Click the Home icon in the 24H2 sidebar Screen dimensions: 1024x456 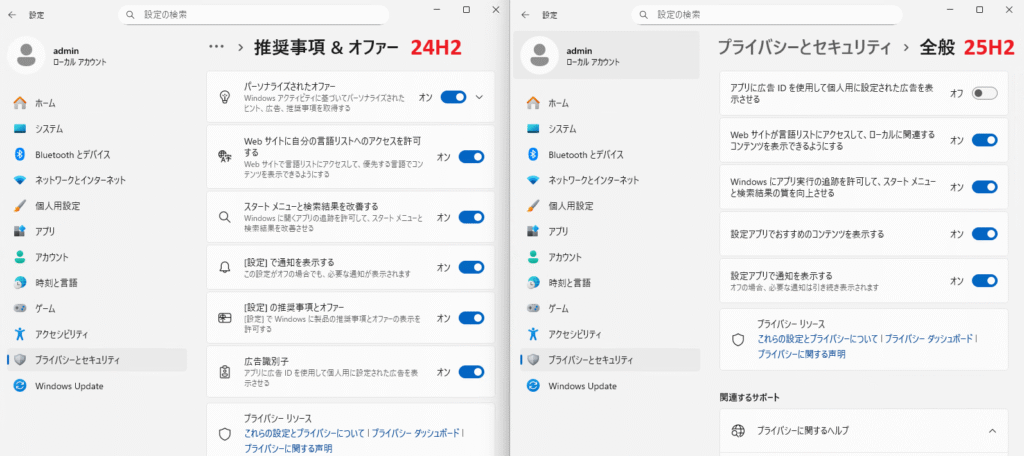point(20,103)
